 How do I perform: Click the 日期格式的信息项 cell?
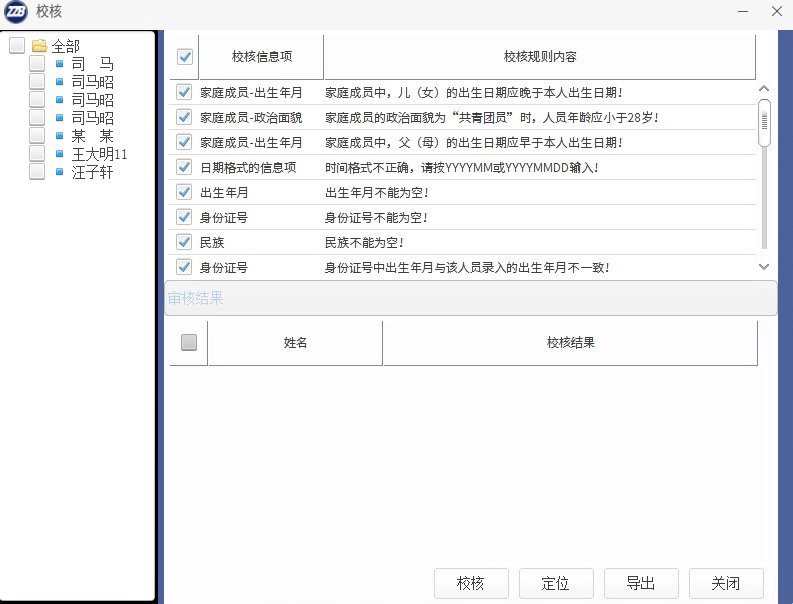click(248, 167)
